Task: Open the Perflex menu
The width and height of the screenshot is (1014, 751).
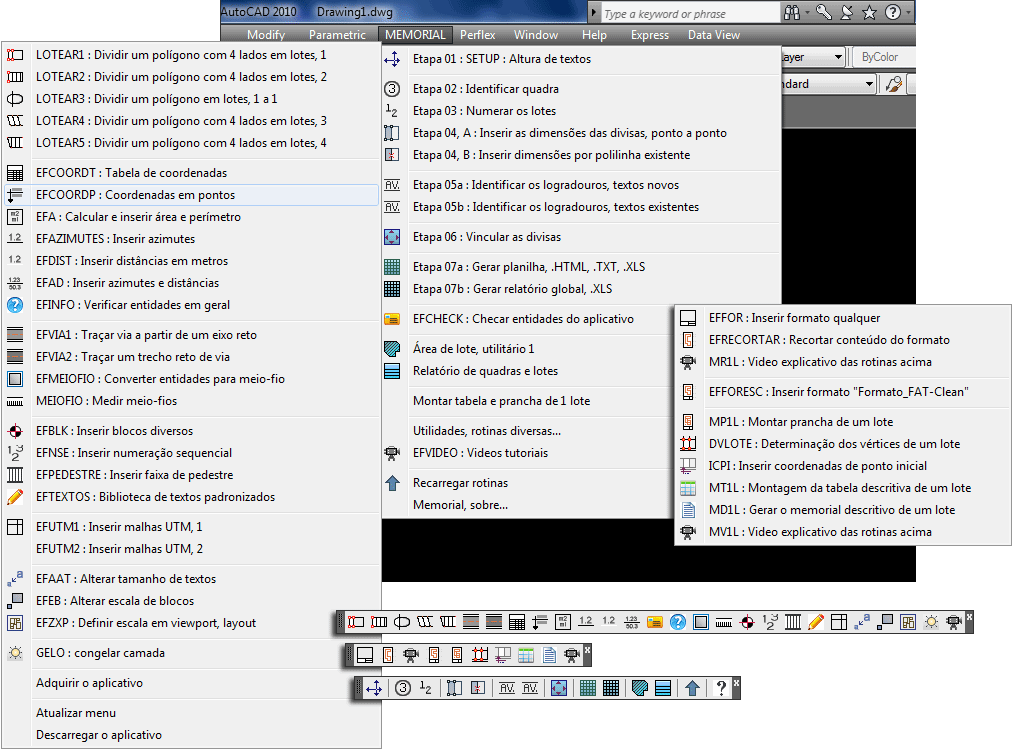Action: tap(478, 35)
